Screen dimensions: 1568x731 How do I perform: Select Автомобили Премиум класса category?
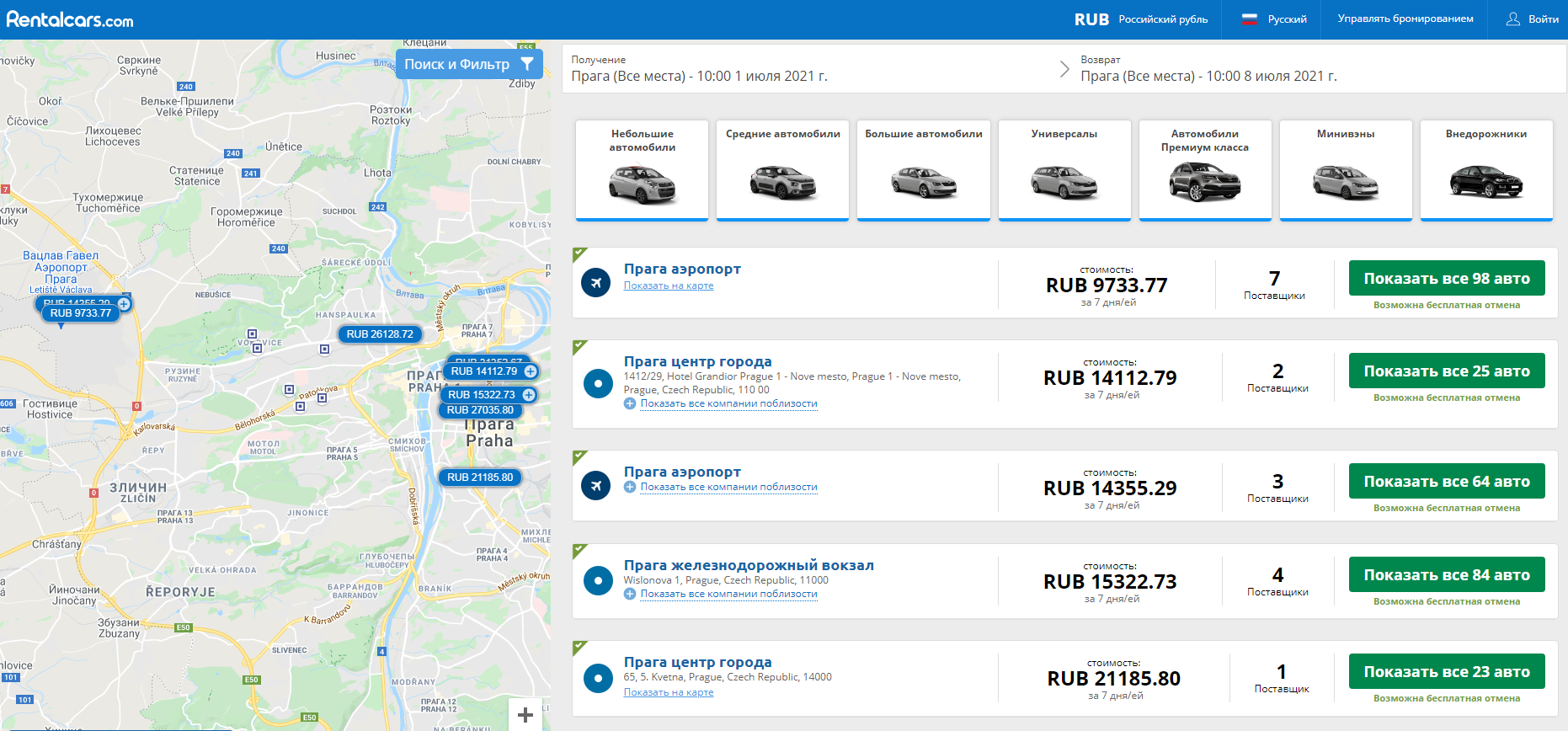[x=1205, y=170]
